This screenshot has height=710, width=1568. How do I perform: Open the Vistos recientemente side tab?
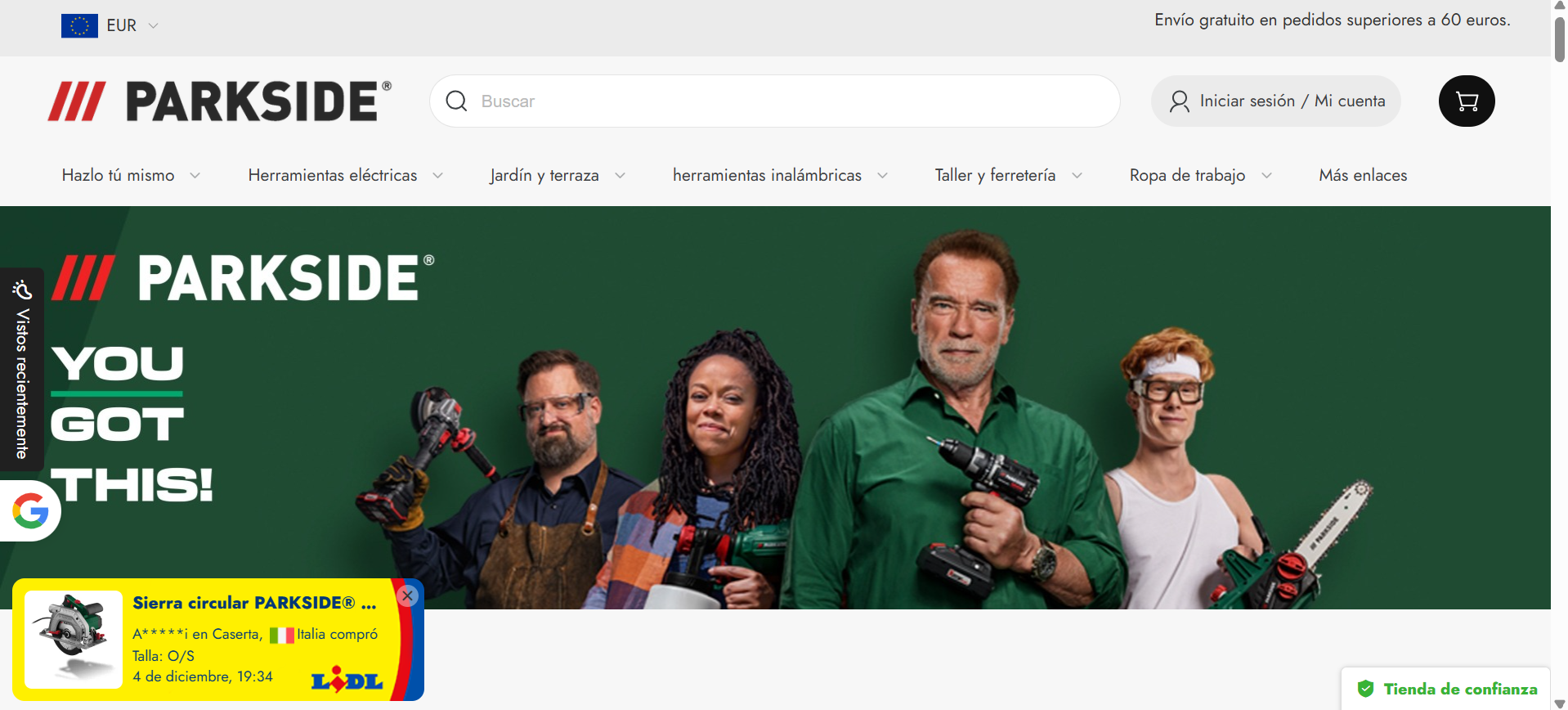point(22,370)
